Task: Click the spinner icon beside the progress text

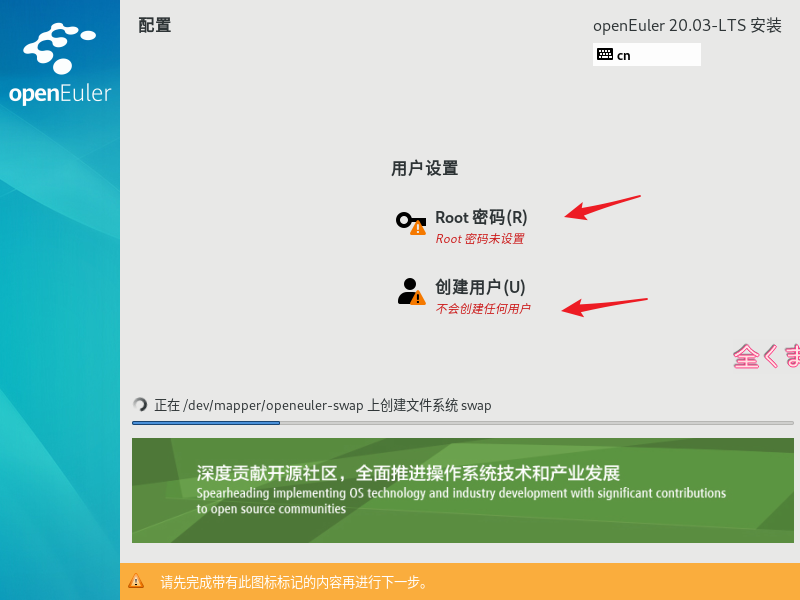Action: coord(140,405)
